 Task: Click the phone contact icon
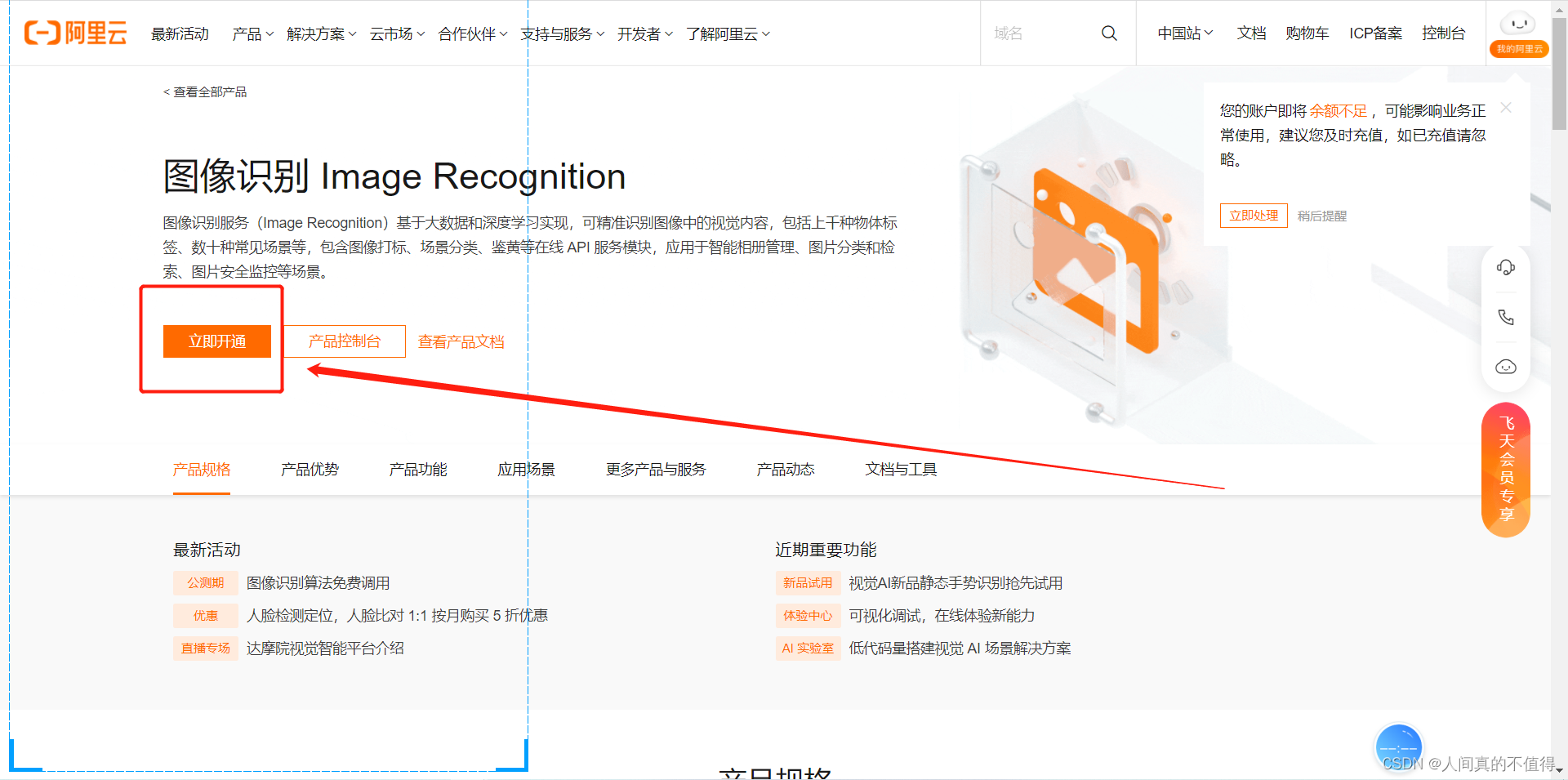pyautogui.click(x=1506, y=317)
